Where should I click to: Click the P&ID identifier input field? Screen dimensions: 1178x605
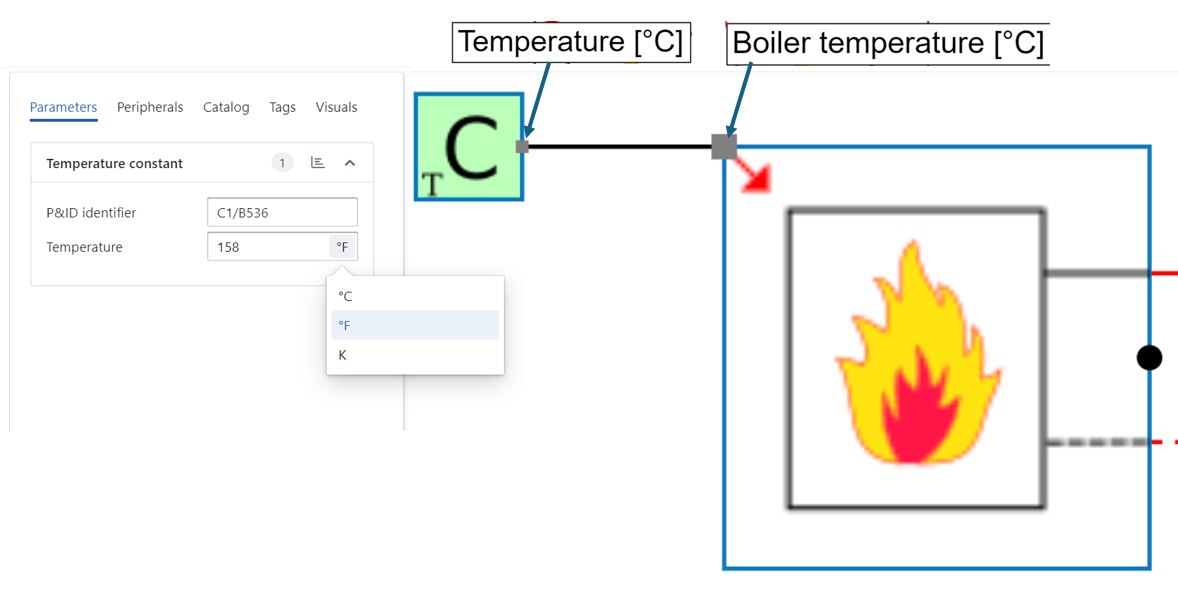282,213
